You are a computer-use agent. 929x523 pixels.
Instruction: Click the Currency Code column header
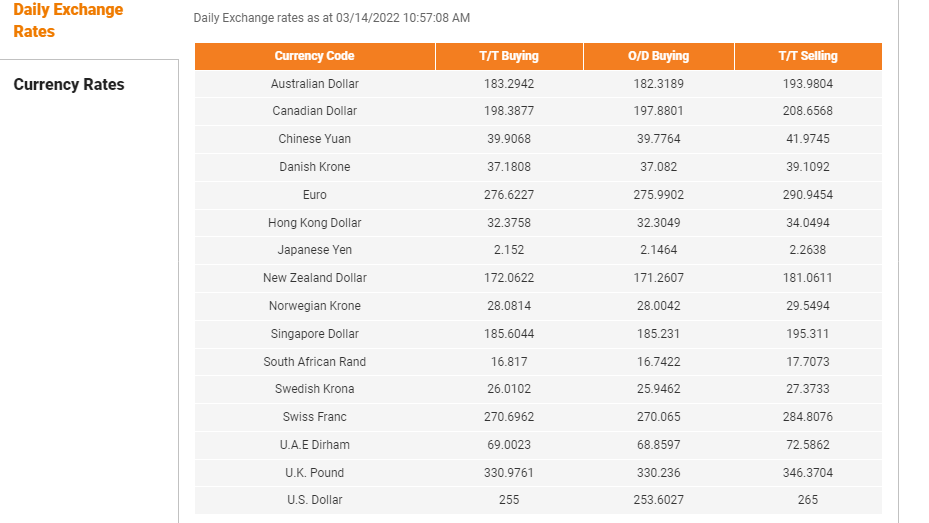(x=315, y=56)
